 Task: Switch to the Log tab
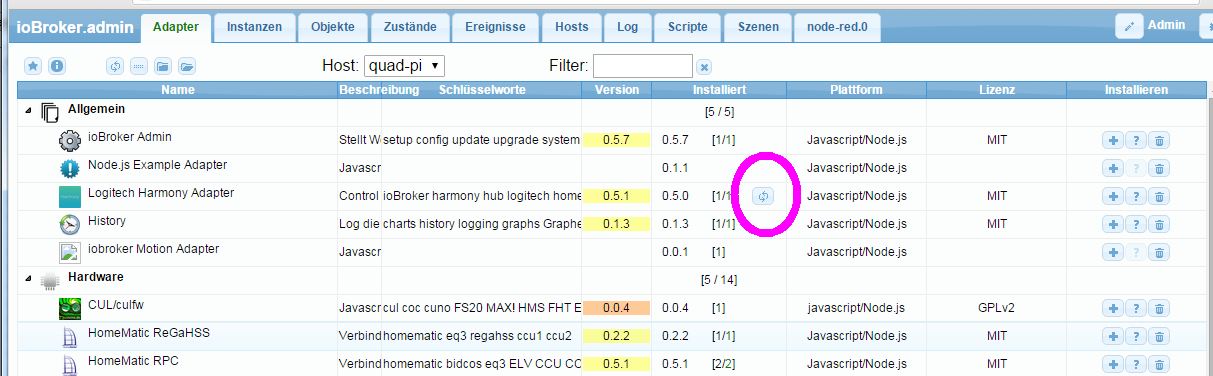pyautogui.click(x=628, y=28)
